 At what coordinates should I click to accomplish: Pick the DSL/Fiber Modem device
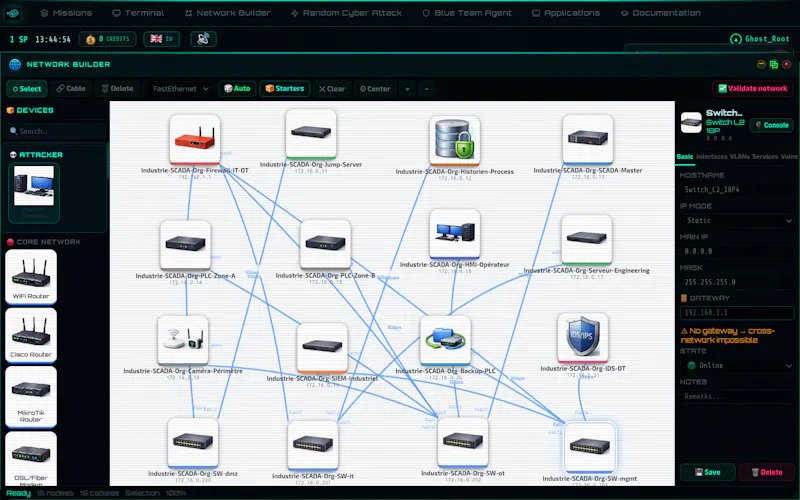31,459
